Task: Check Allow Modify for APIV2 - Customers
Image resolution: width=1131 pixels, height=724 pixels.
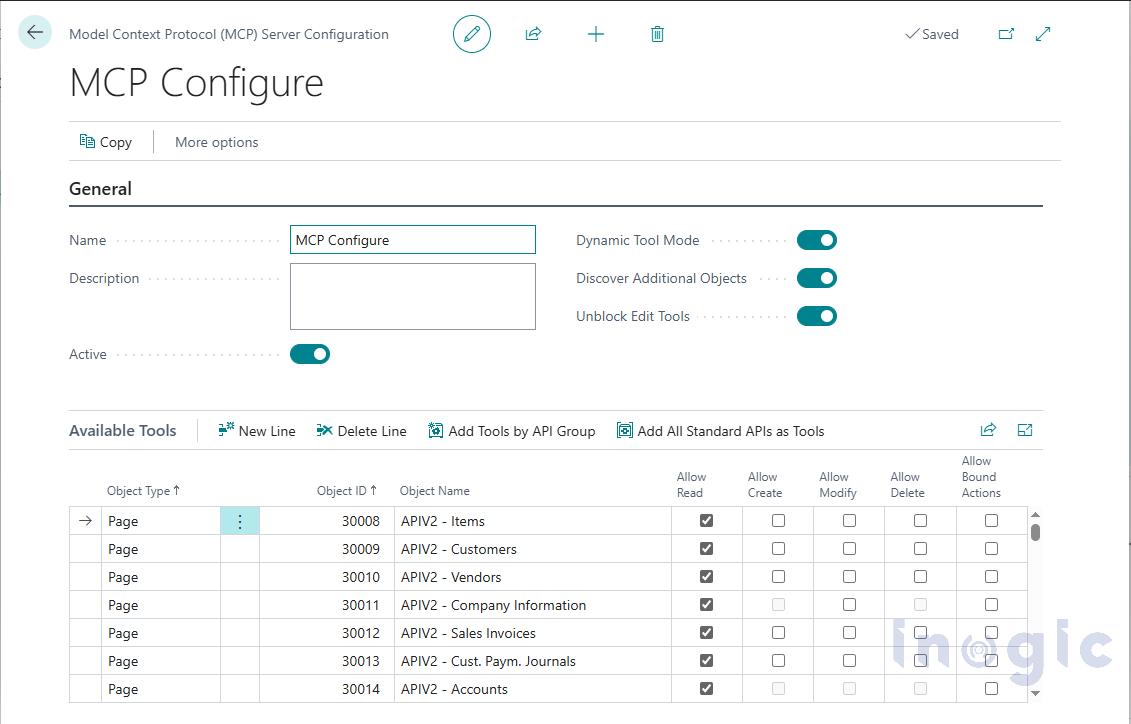Action: tap(850, 549)
